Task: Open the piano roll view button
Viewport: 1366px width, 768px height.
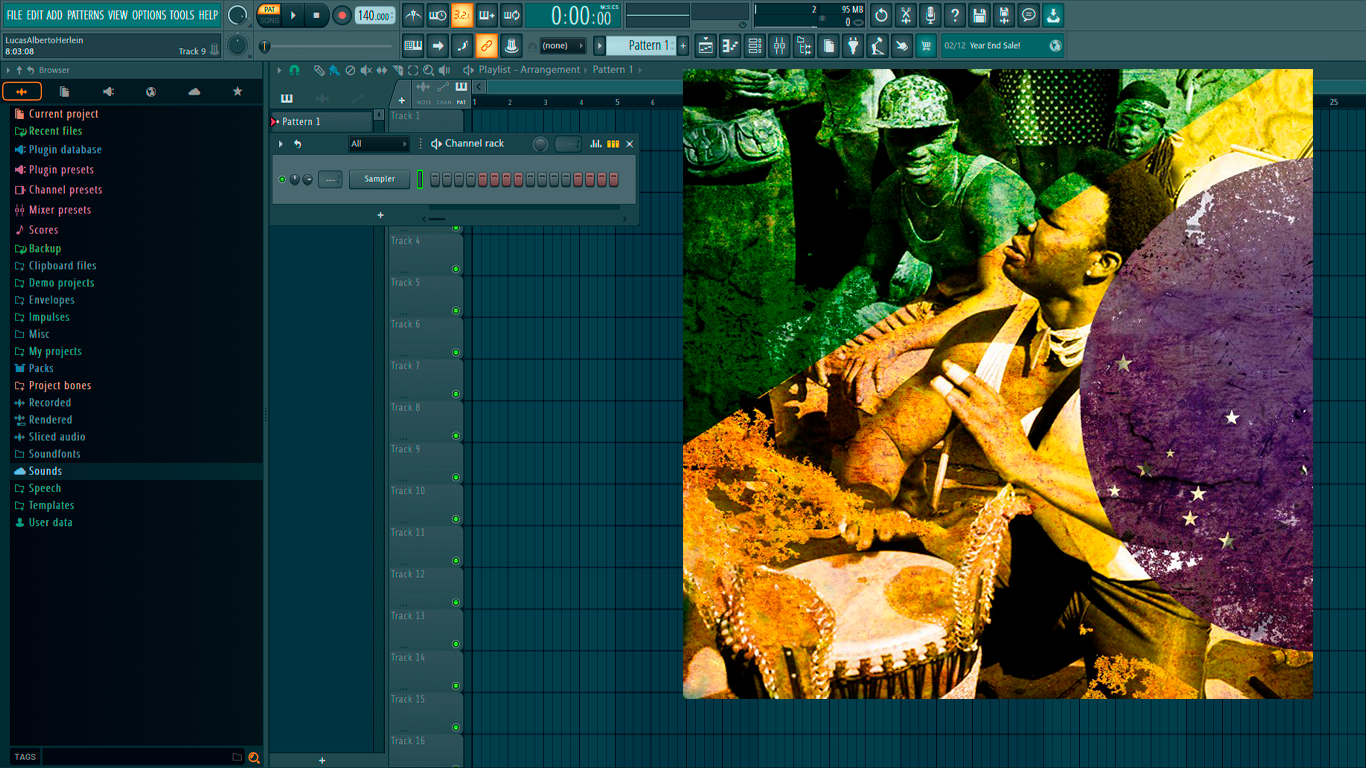Action: click(x=730, y=45)
